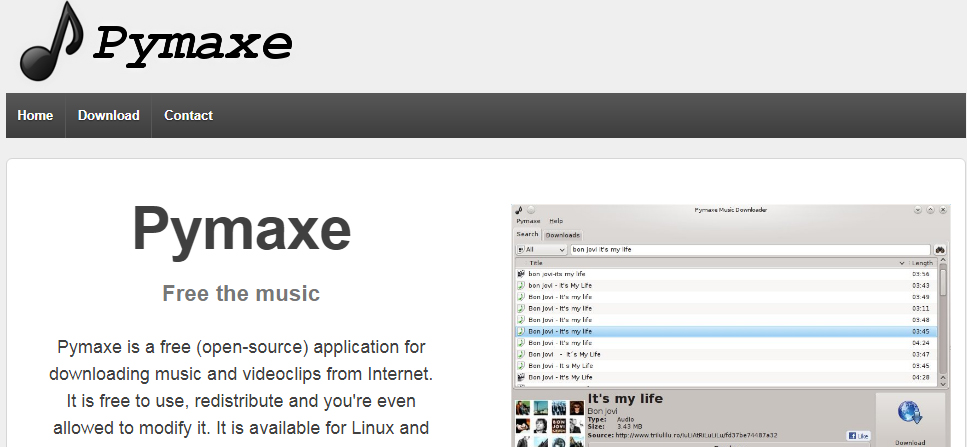967x447 pixels.
Task: Click the audio note icon on the 03:43 row
Action: 521,285
